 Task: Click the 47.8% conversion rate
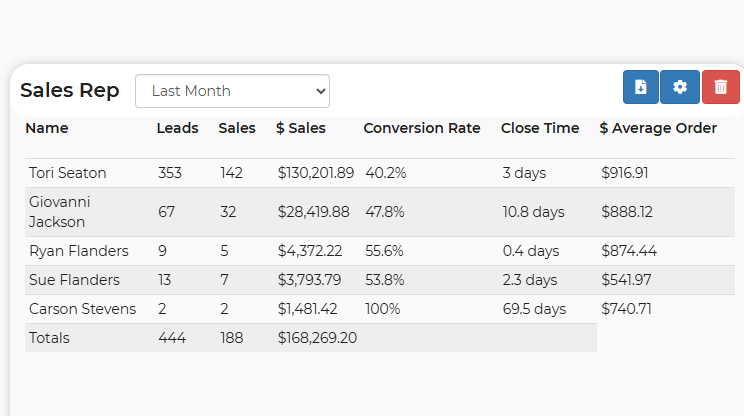click(x=384, y=212)
